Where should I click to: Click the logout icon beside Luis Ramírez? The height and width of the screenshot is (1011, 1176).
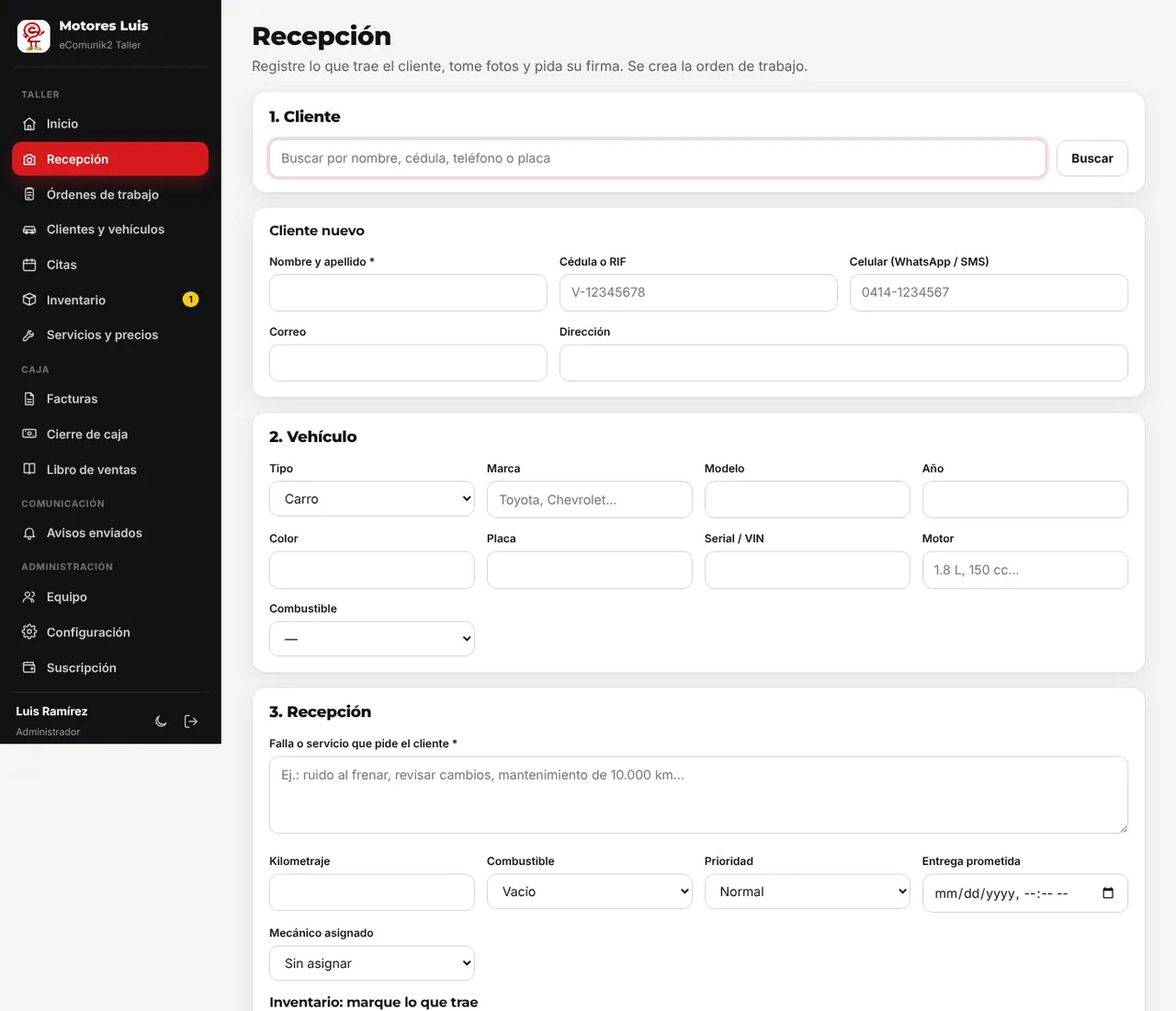coord(191,721)
